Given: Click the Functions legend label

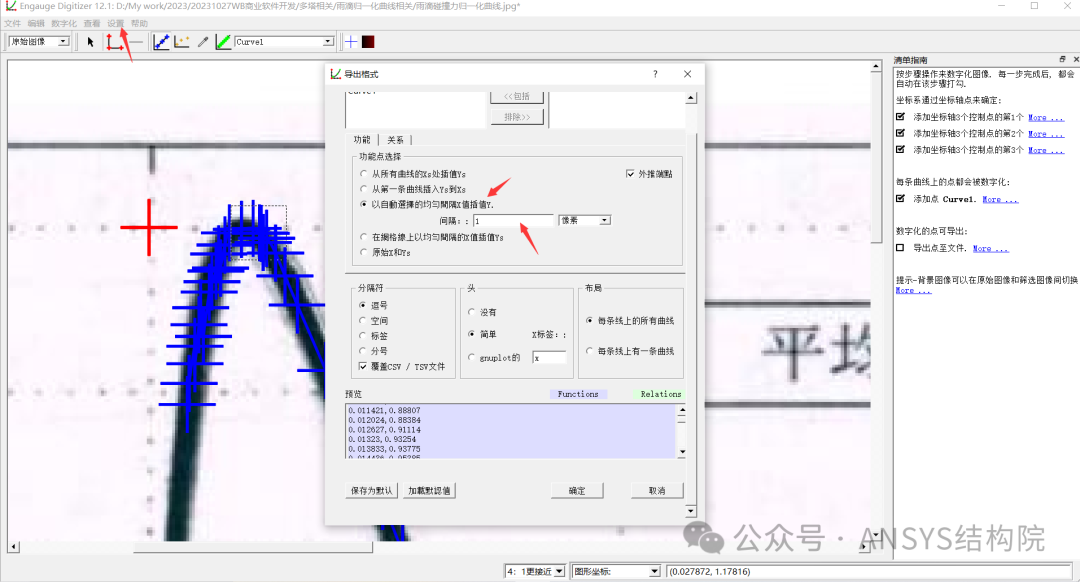Looking at the screenshot, I should (578, 394).
